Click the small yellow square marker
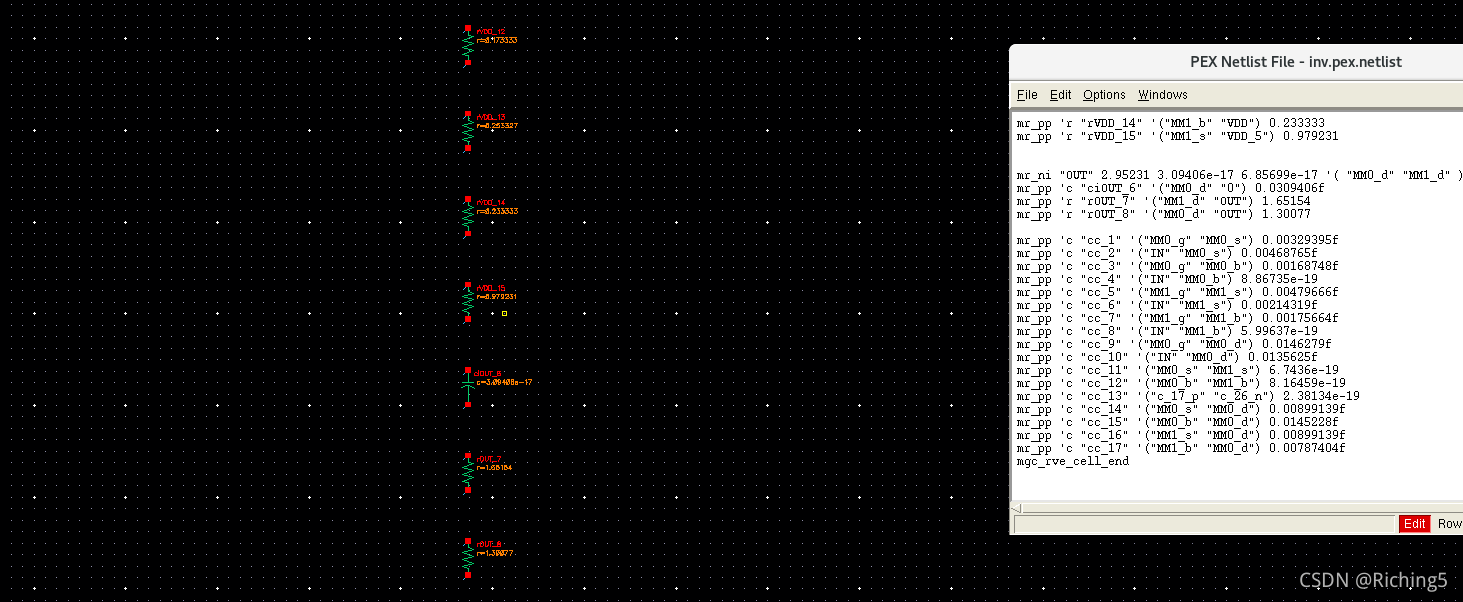 [x=504, y=313]
